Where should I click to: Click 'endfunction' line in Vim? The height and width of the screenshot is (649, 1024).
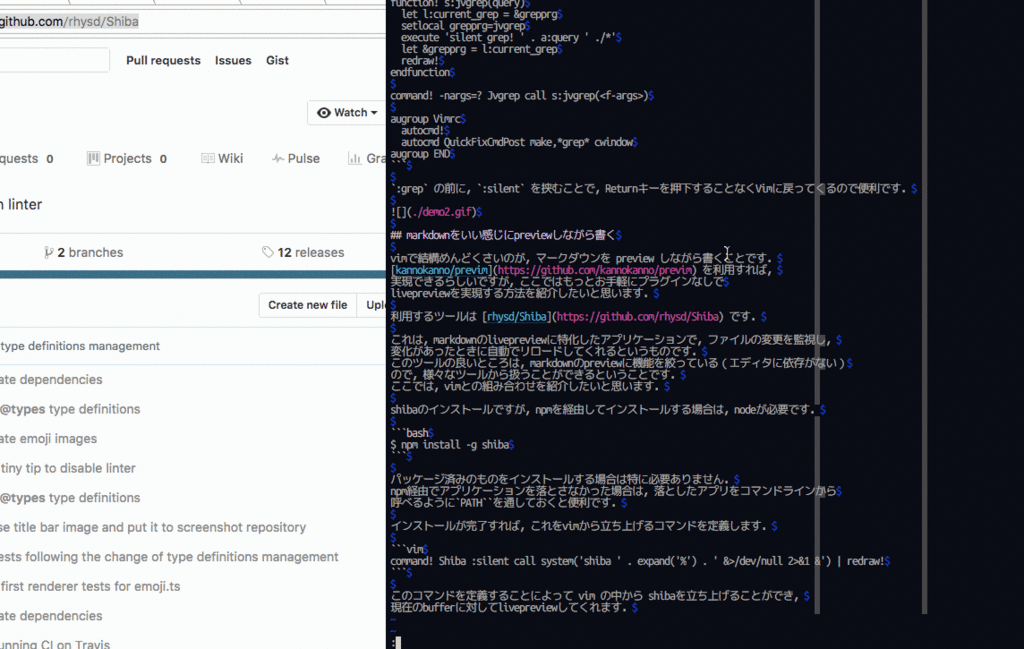tap(423, 72)
